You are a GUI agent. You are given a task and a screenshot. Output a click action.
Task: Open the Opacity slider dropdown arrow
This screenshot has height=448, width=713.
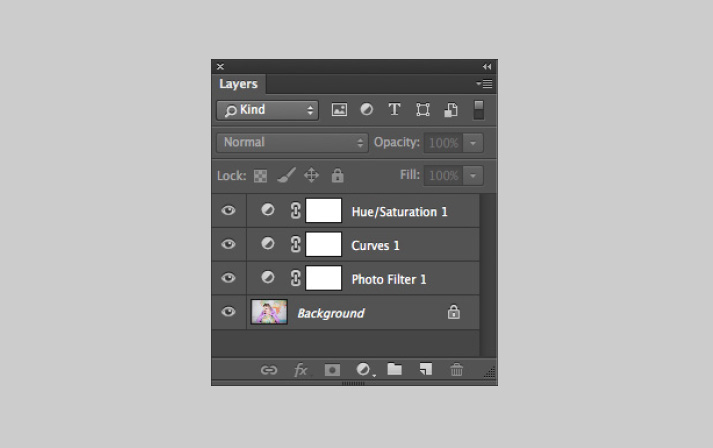(x=473, y=143)
